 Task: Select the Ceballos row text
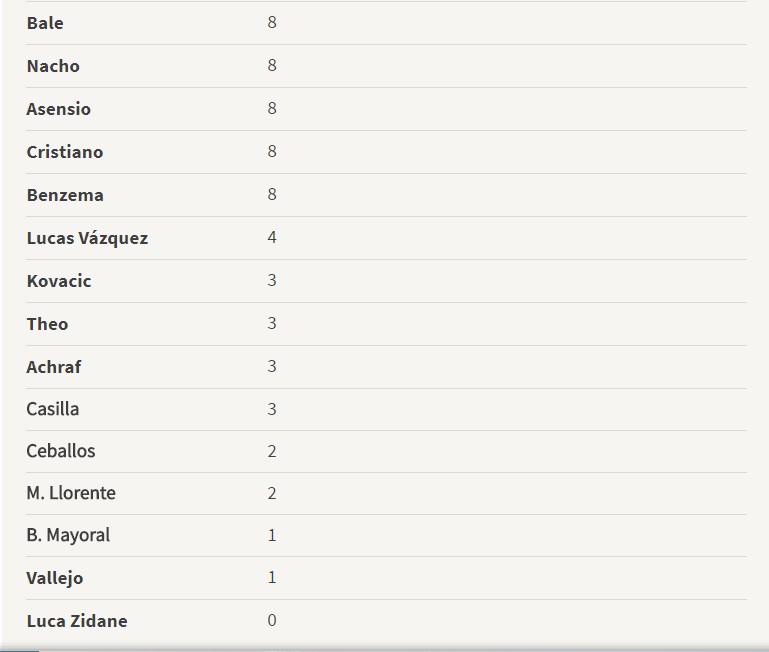tap(61, 451)
